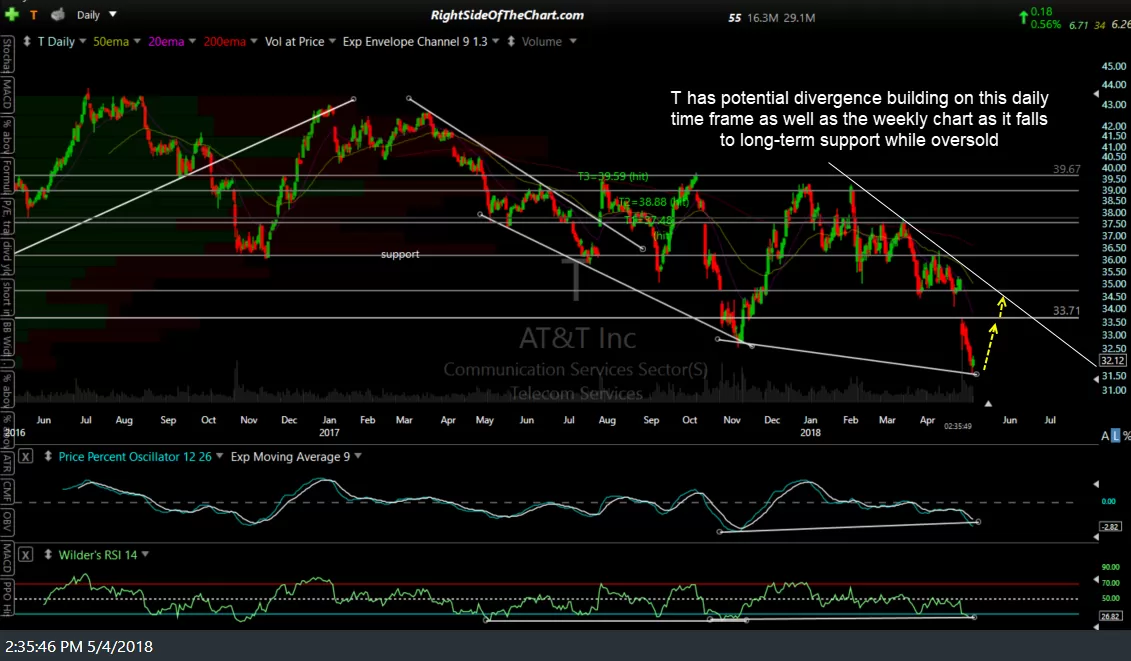Click reorder arrows beside Wilder's RSI

point(48,555)
